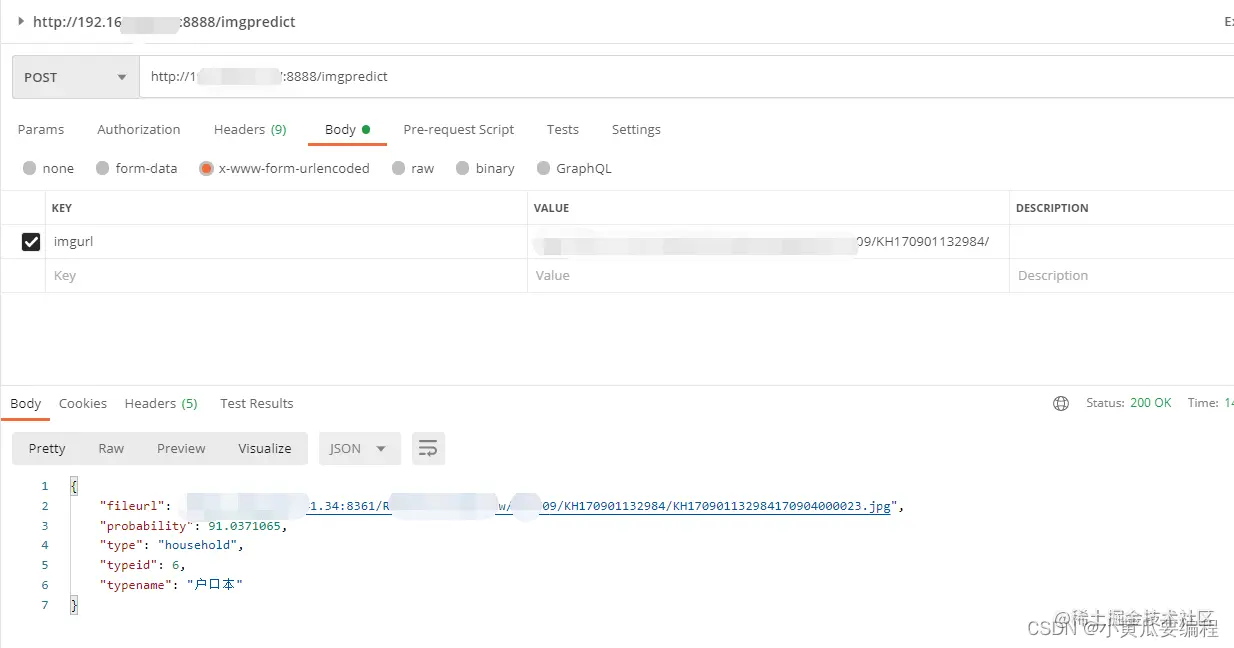Open the Test Results tab
The width and height of the screenshot is (1234, 648).
[x=257, y=404]
